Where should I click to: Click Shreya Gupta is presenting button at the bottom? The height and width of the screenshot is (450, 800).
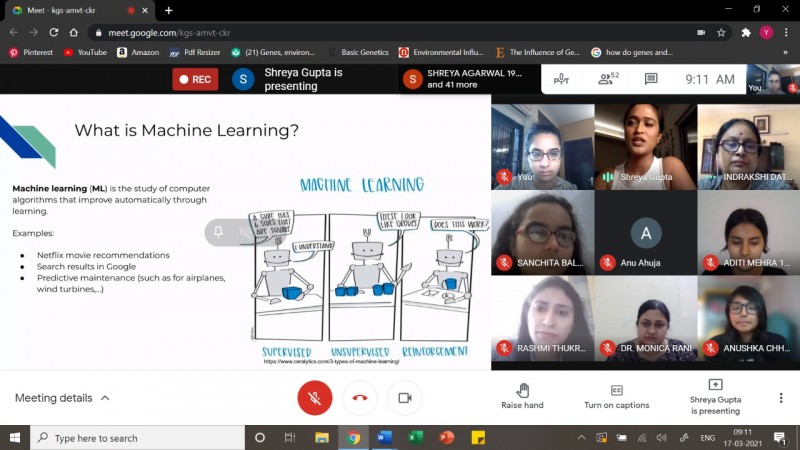[715, 397]
